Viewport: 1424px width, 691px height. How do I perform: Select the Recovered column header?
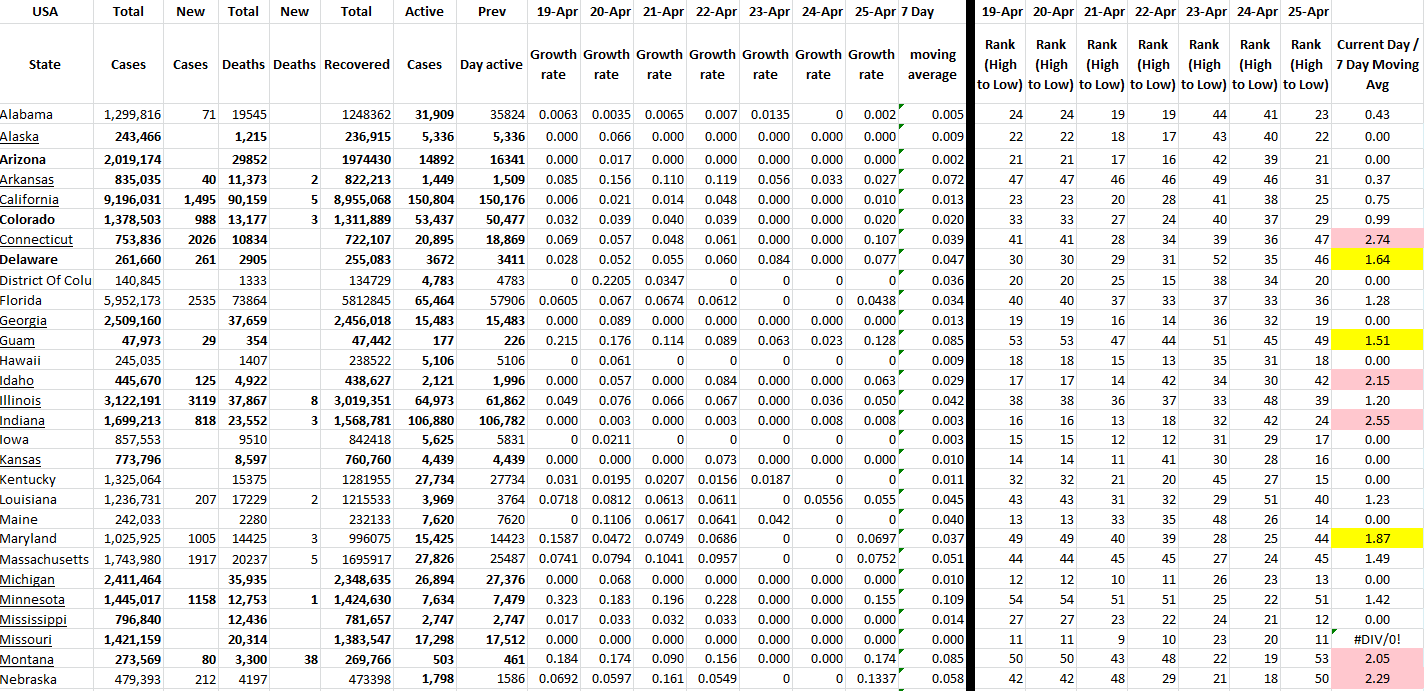click(356, 64)
